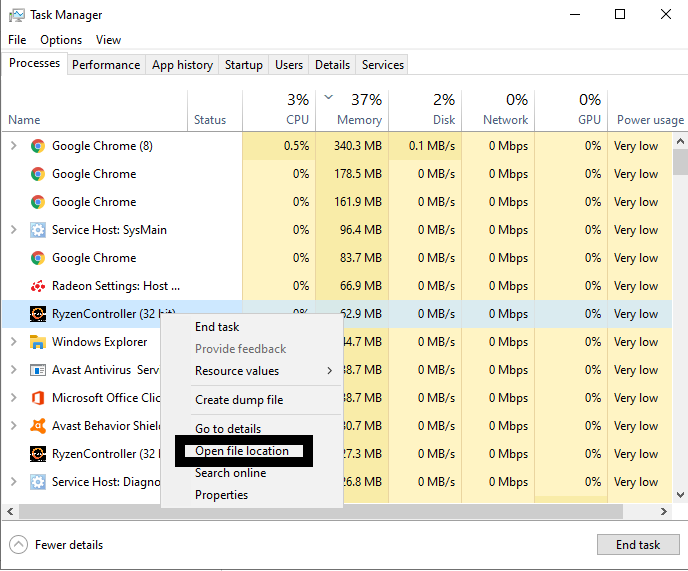Click the Chrome icon in the 83.7 MB row

[x=38, y=258]
